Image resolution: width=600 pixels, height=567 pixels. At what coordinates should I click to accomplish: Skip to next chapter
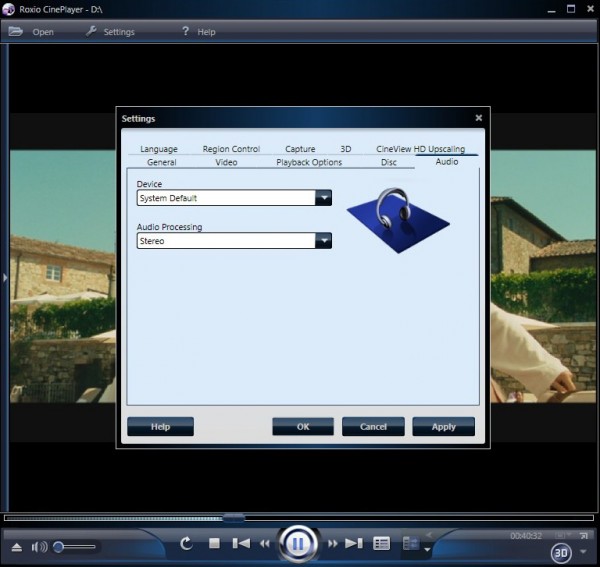pyautogui.click(x=354, y=543)
